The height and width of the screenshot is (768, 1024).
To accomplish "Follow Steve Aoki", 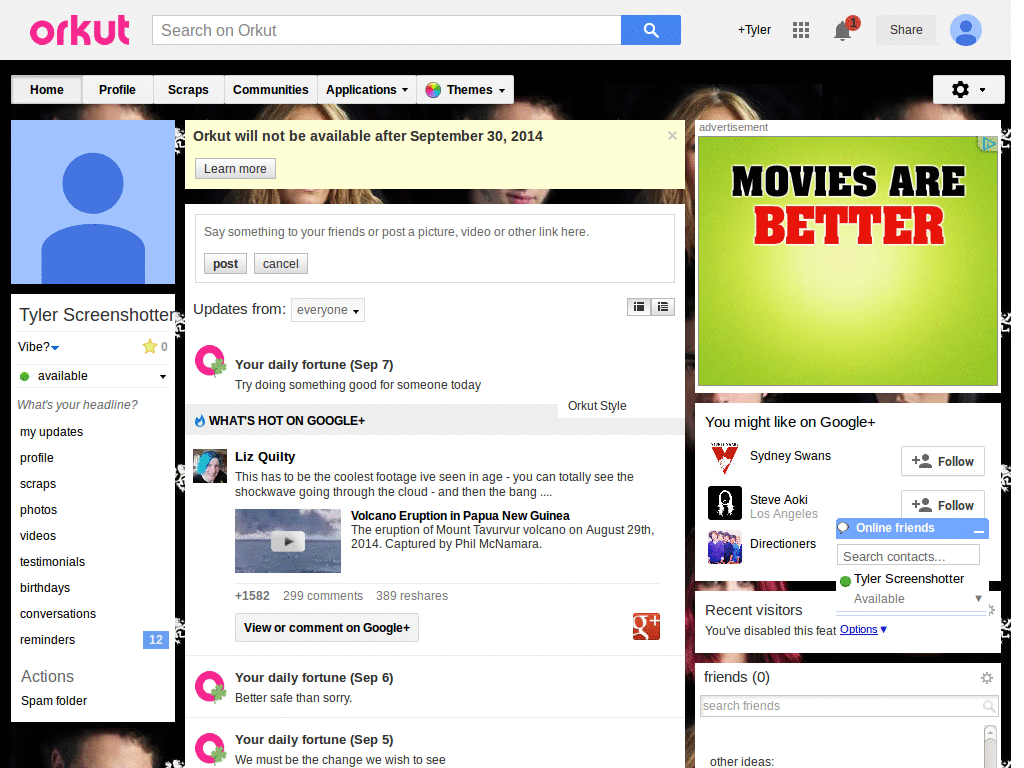I will point(942,505).
